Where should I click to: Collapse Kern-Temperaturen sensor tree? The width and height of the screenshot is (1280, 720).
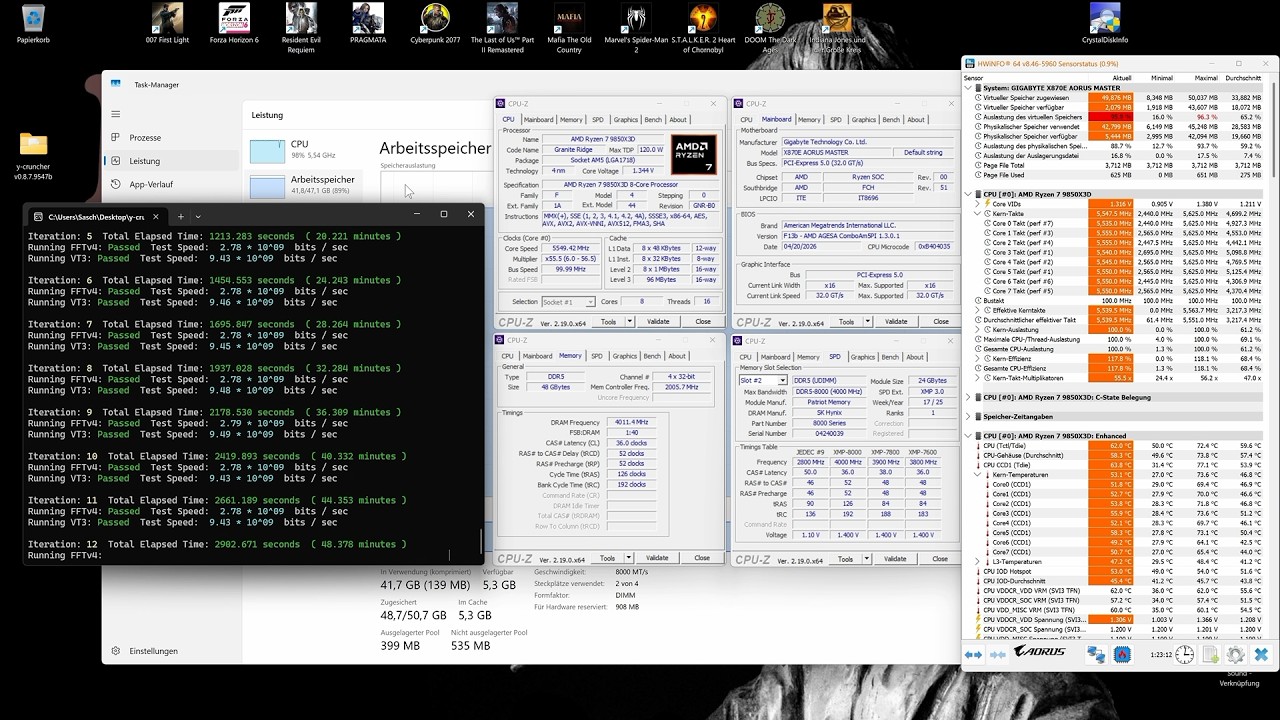point(978,475)
